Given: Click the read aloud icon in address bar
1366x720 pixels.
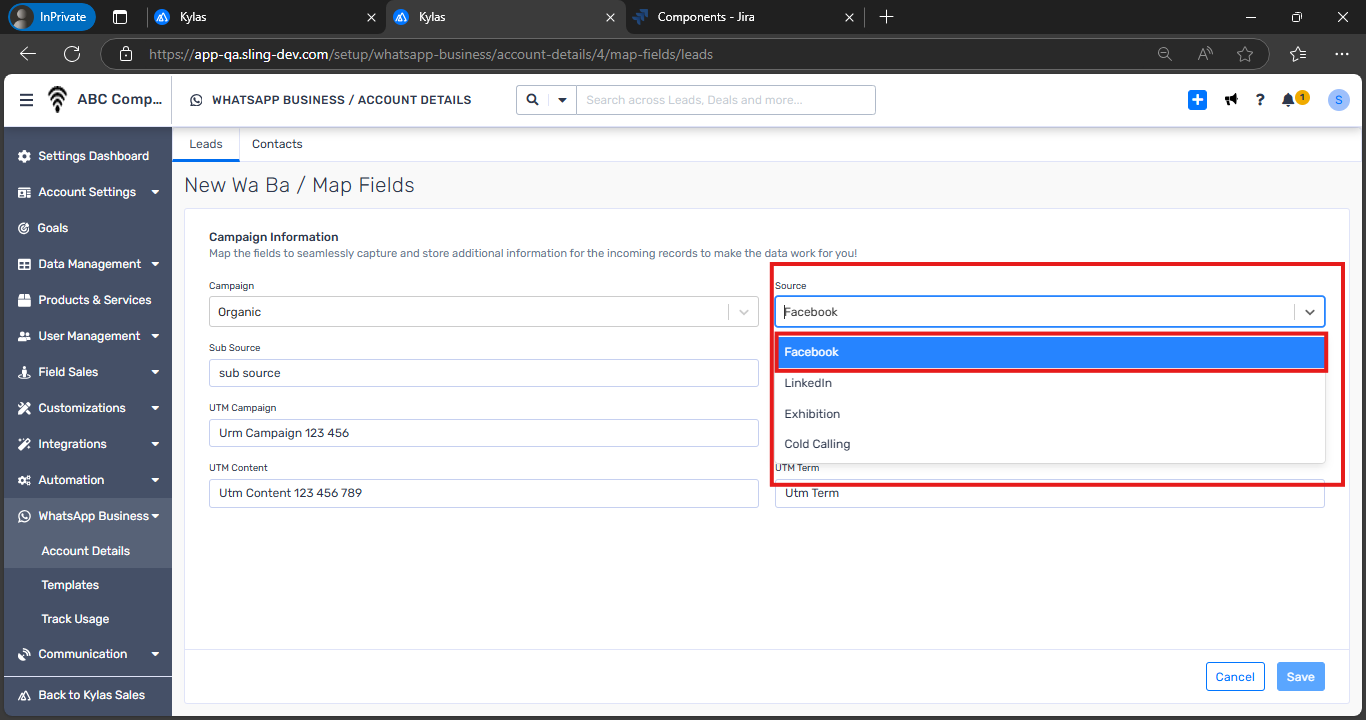Looking at the screenshot, I should [1204, 54].
